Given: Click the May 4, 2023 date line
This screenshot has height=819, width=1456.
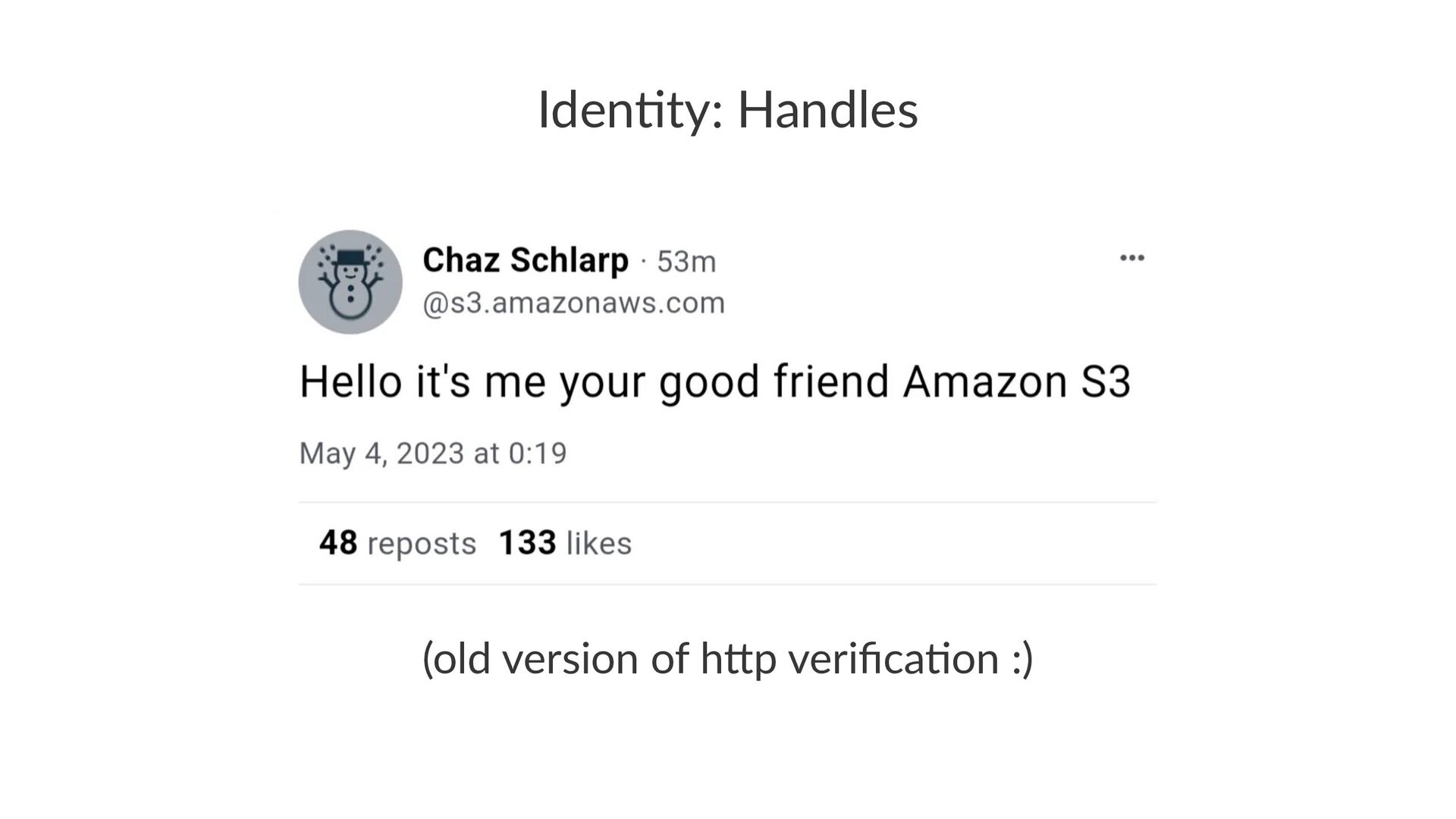Looking at the screenshot, I should (x=432, y=453).
